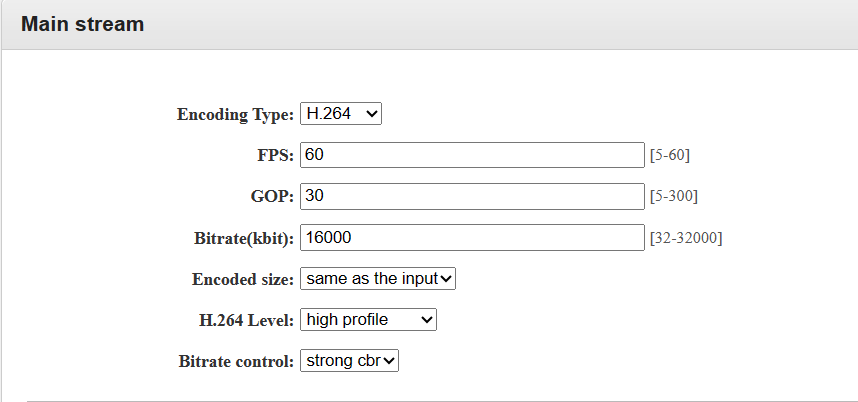
Task: Open the Encoding Type dropdown
Action: point(340,114)
